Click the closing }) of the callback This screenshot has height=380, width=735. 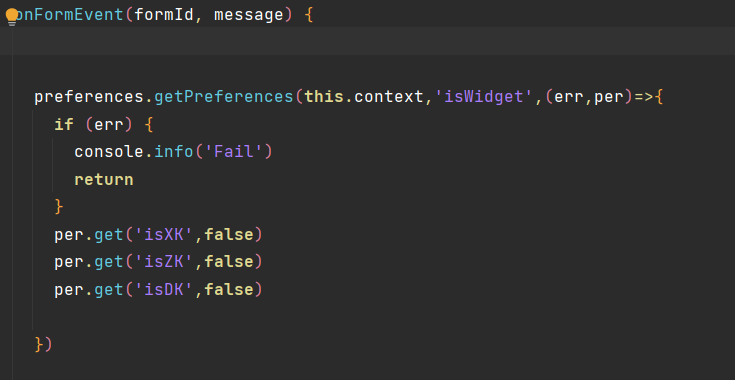[x=44, y=344]
